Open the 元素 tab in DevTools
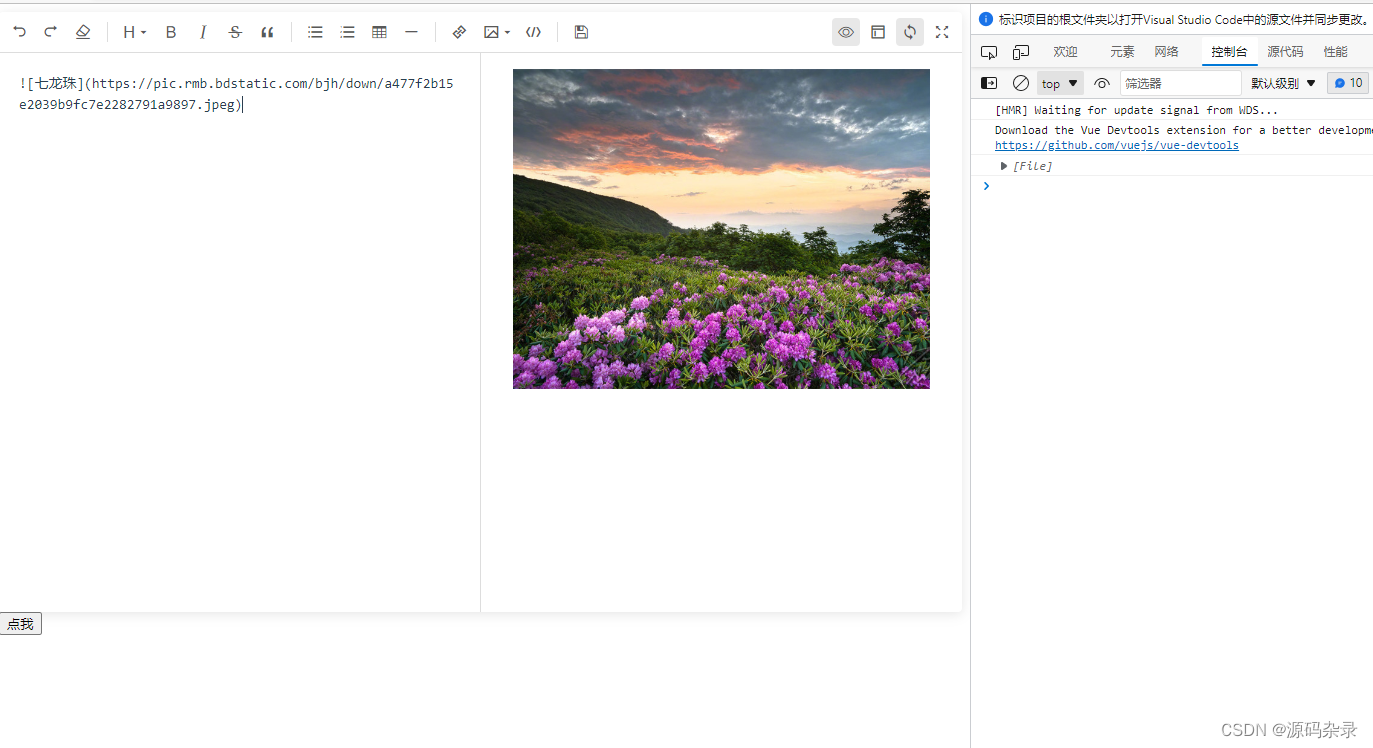The image size is (1373, 748). (x=1122, y=52)
